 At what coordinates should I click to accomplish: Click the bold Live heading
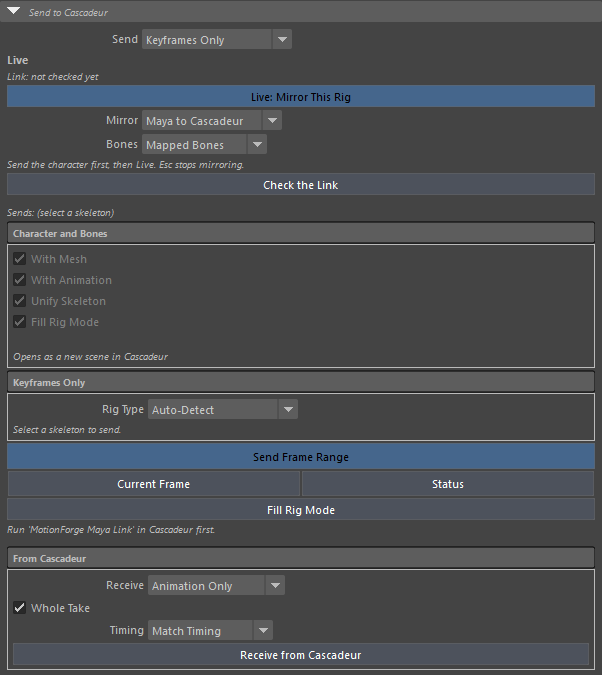(18, 60)
